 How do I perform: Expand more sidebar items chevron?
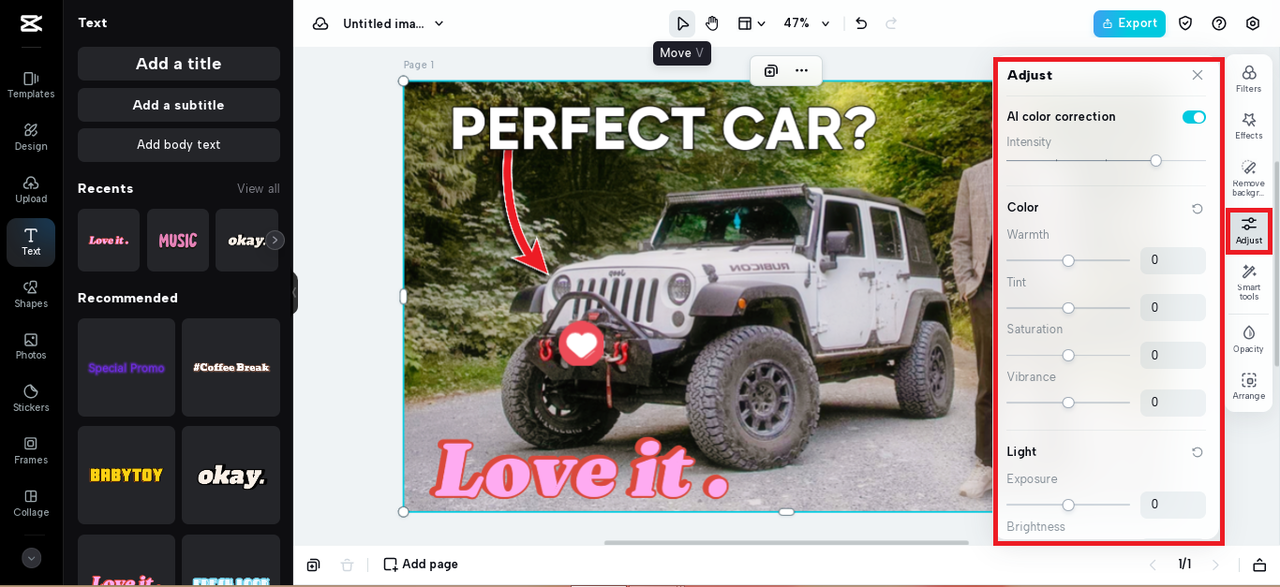[32, 558]
